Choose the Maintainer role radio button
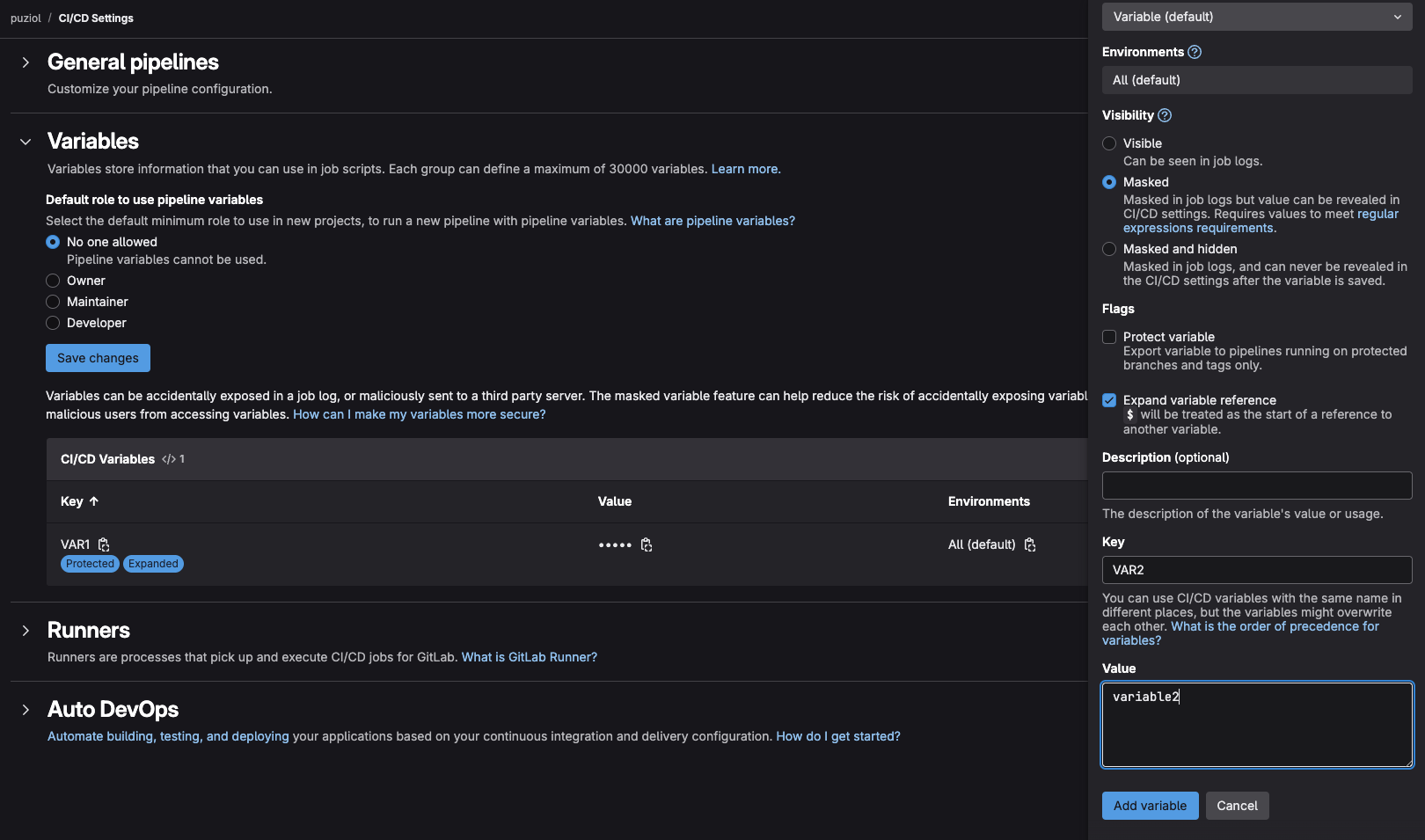Image resolution: width=1425 pixels, height=840 pixels. 53,302
